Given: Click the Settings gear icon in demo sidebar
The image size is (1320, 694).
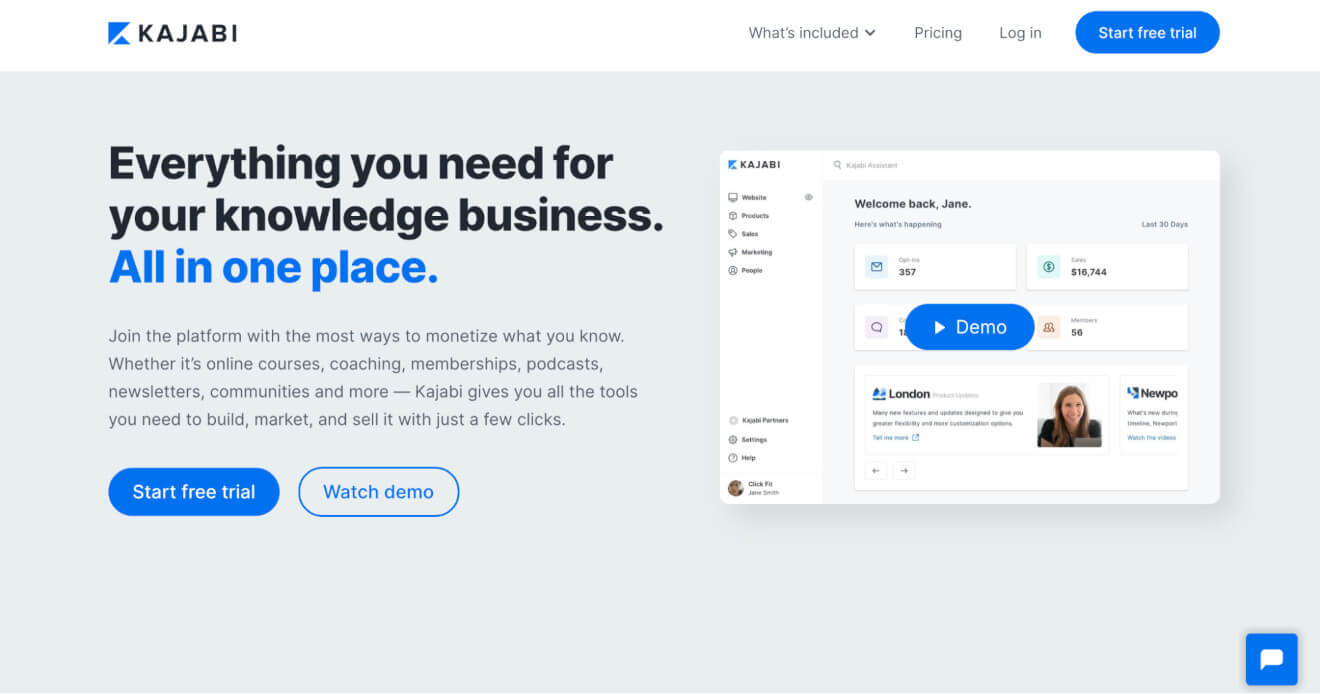Looking at the screenshot, I should (x=733, y=440).
